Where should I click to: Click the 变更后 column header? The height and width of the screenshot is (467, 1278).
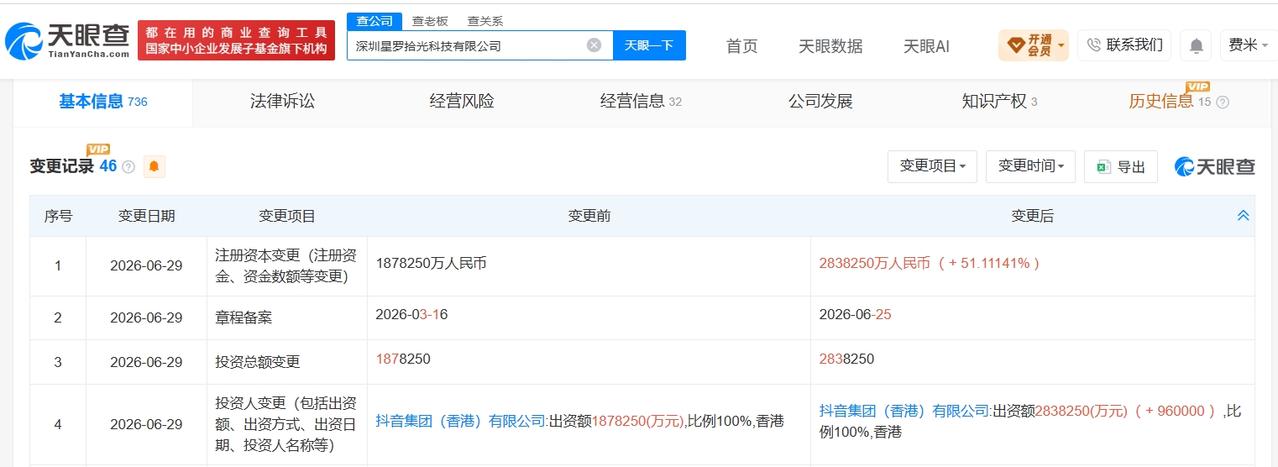1032,216
